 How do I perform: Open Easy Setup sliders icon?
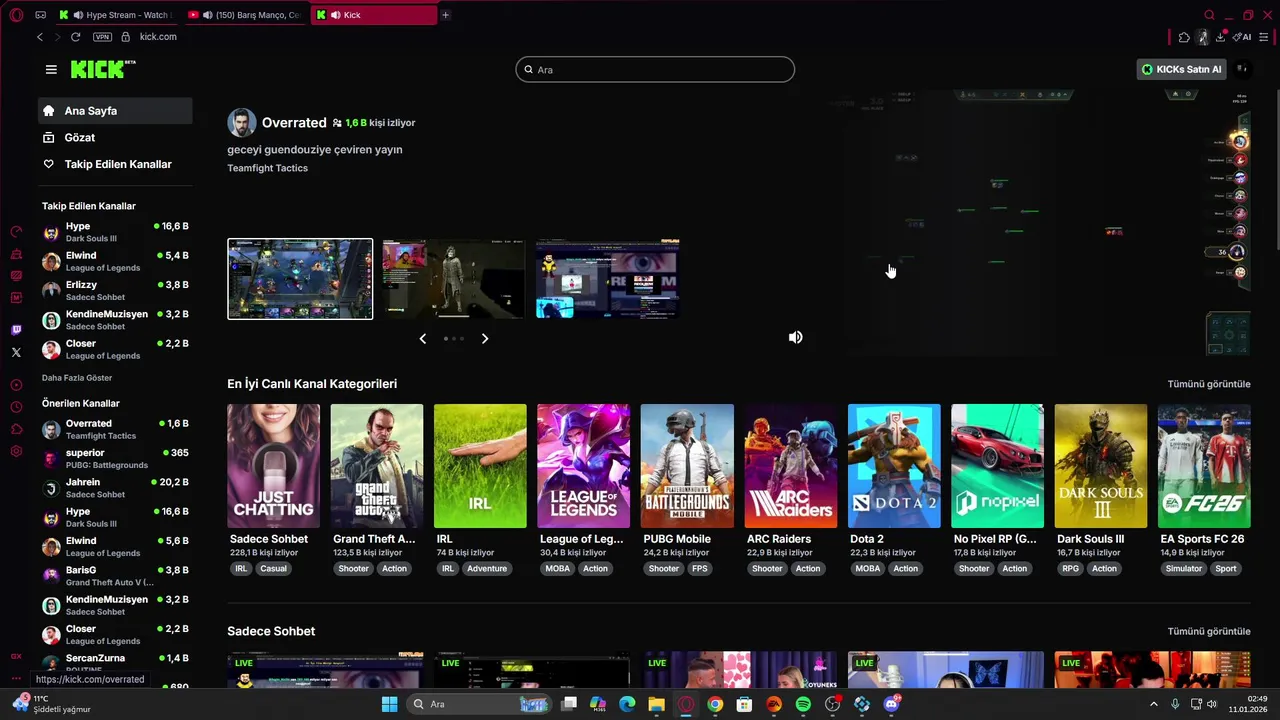[1265, 37]
